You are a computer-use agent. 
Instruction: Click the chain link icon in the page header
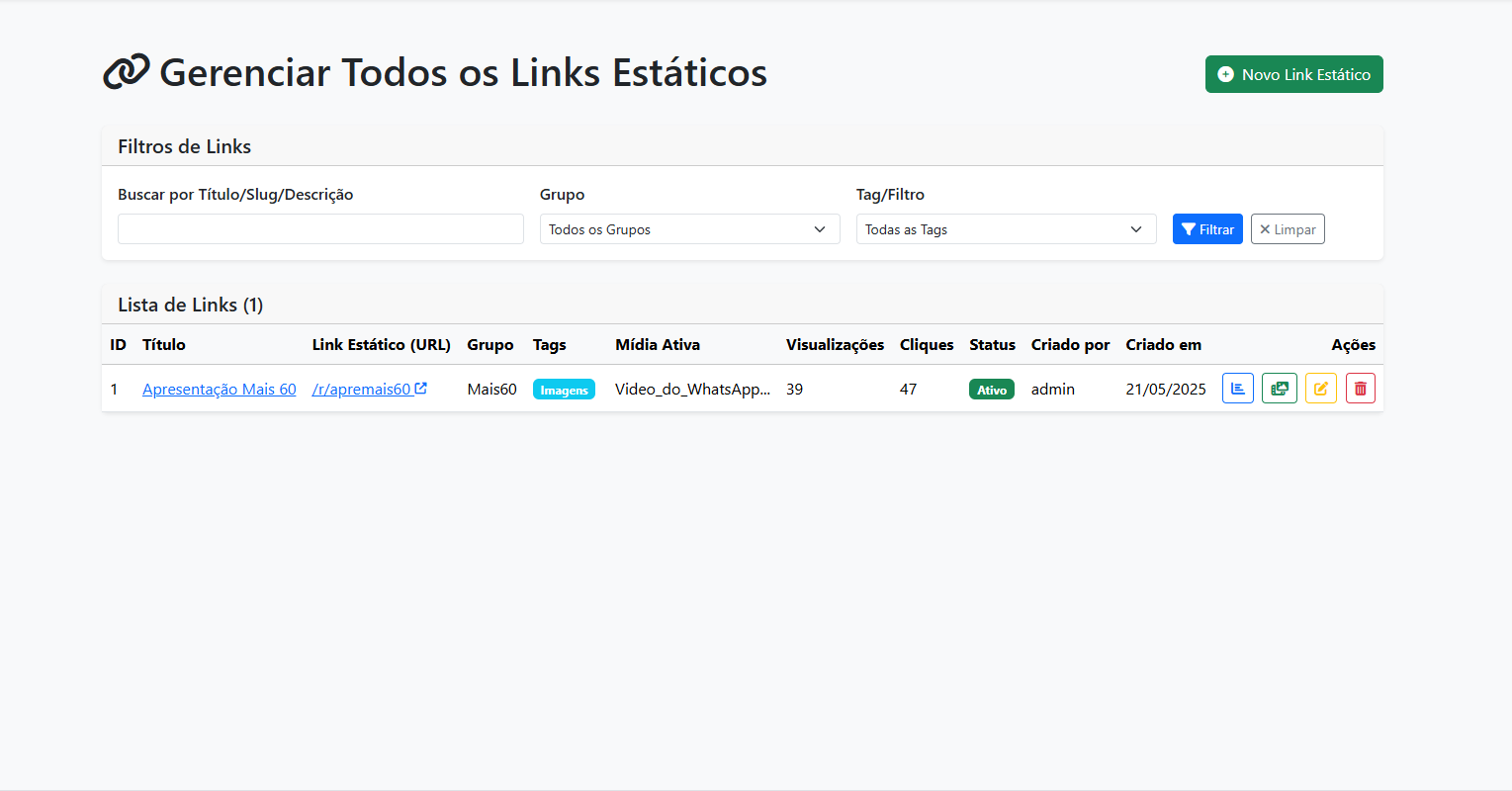click(124, 72)
